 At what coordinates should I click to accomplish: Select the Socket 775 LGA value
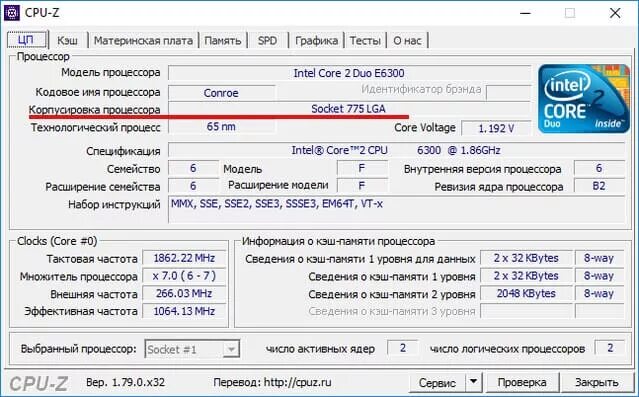pos(349,109)
